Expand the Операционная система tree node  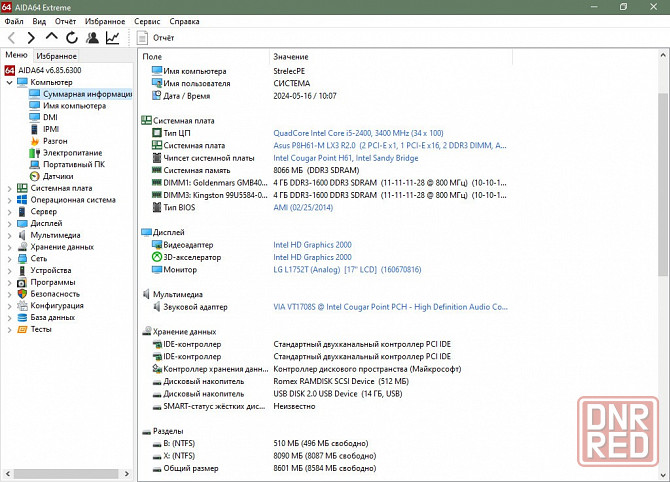point(9,200)
